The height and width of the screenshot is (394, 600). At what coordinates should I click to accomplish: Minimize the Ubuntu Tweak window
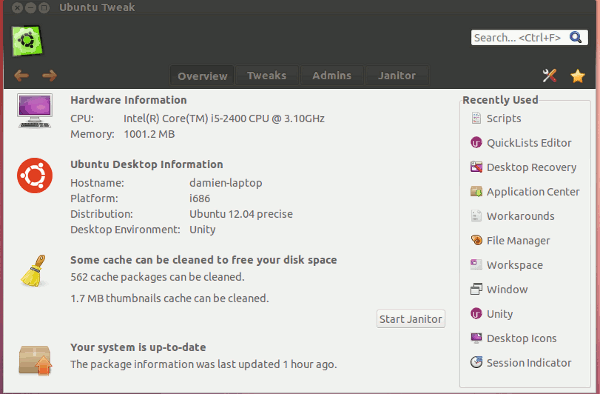point(31,8)
